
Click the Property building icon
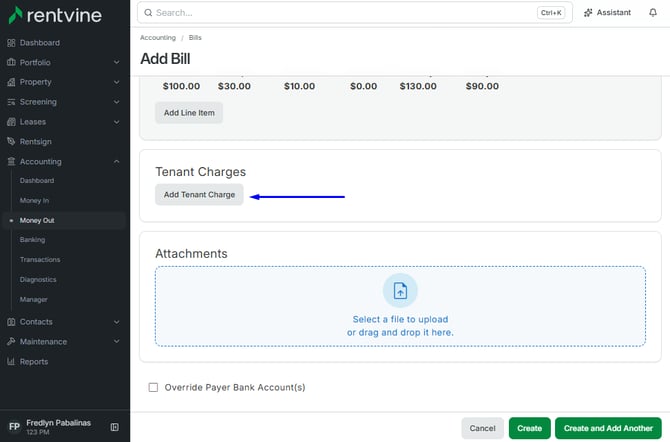[x=11, y=82]
